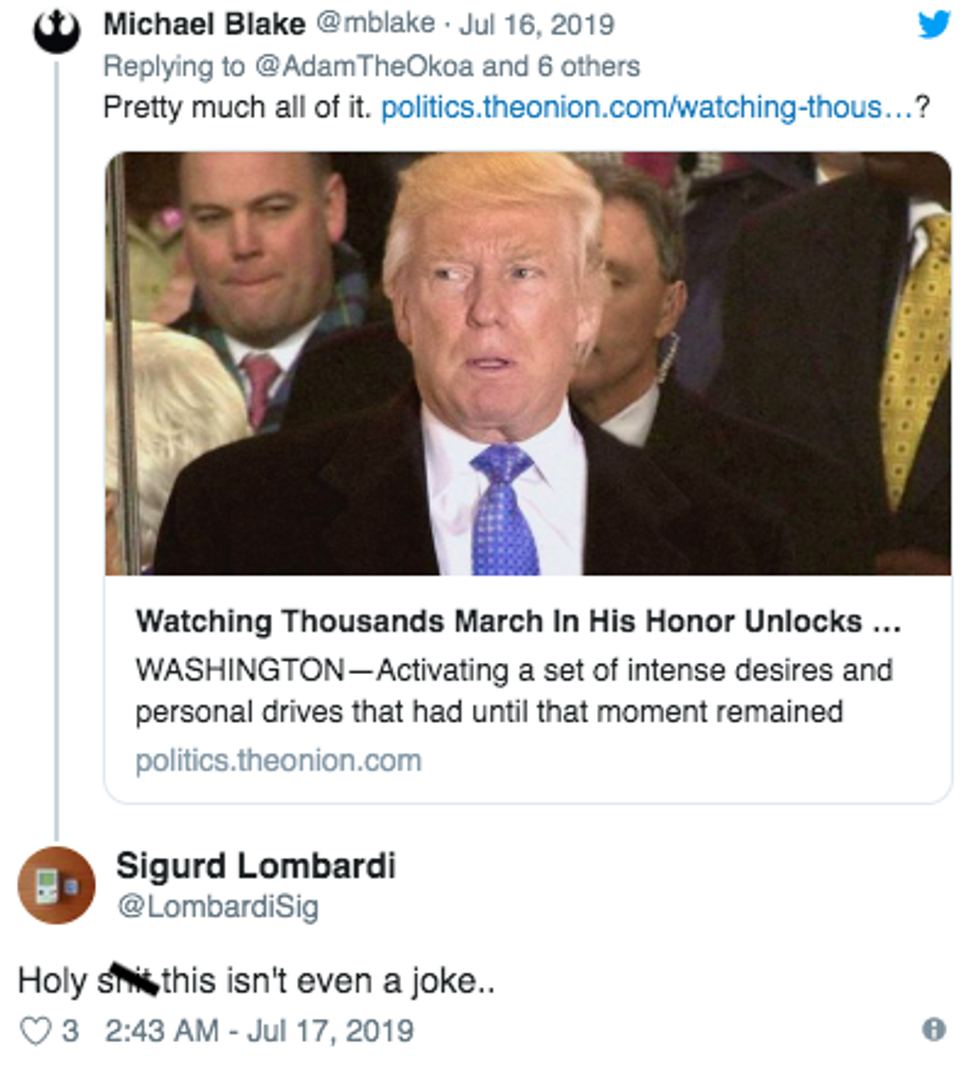Click the Twitter bird logo
The image size is (980, 1068).
pyautogui.click(x=934, y=25)
